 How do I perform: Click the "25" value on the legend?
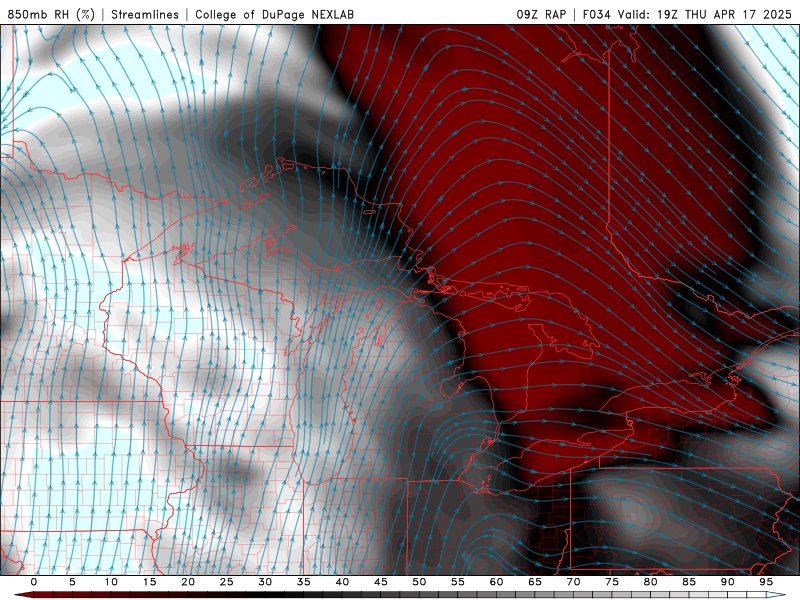click(227, 582)
